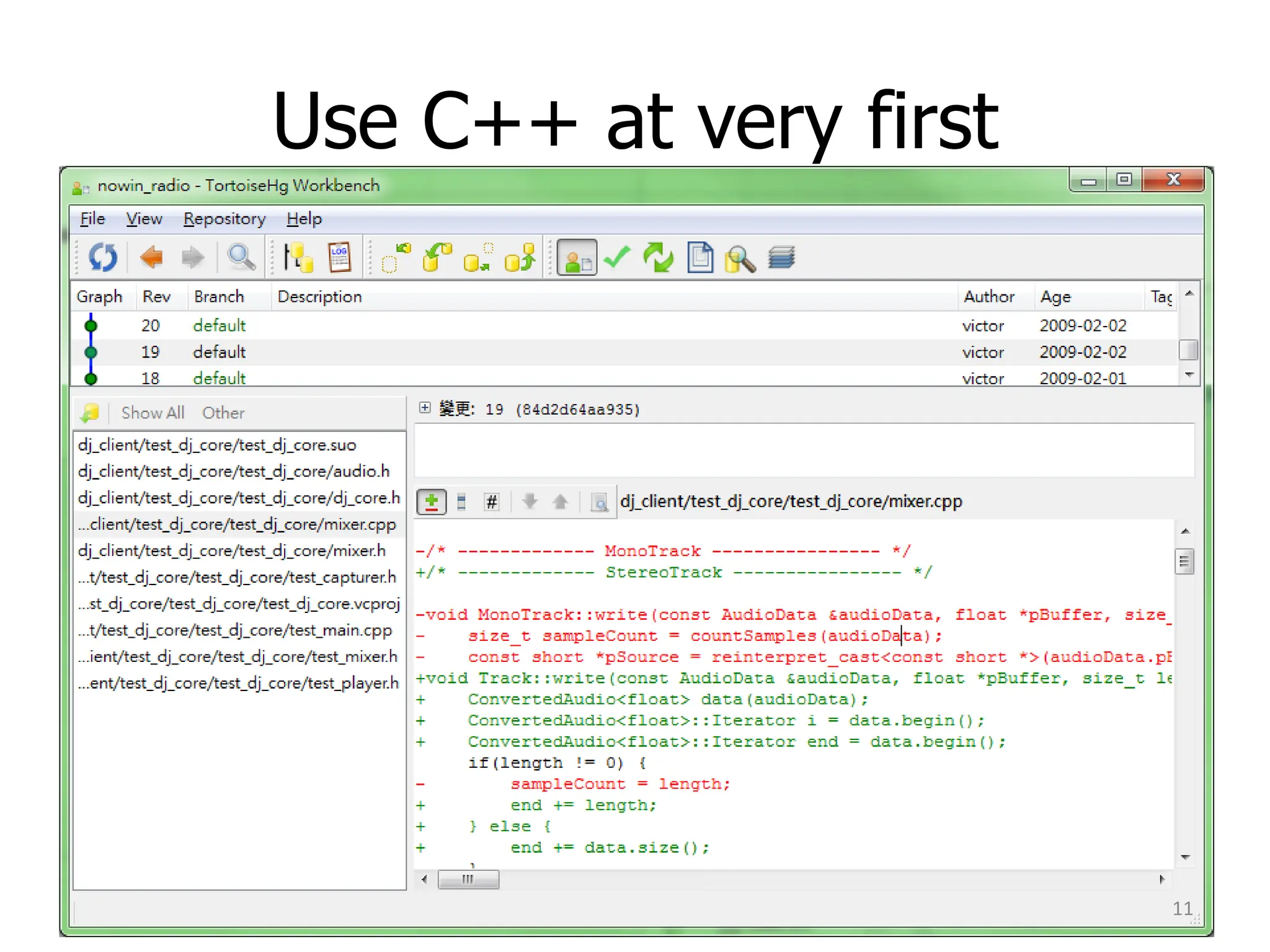Select revision 18 row
1270x952 pixels.
[x=624, y=377]
